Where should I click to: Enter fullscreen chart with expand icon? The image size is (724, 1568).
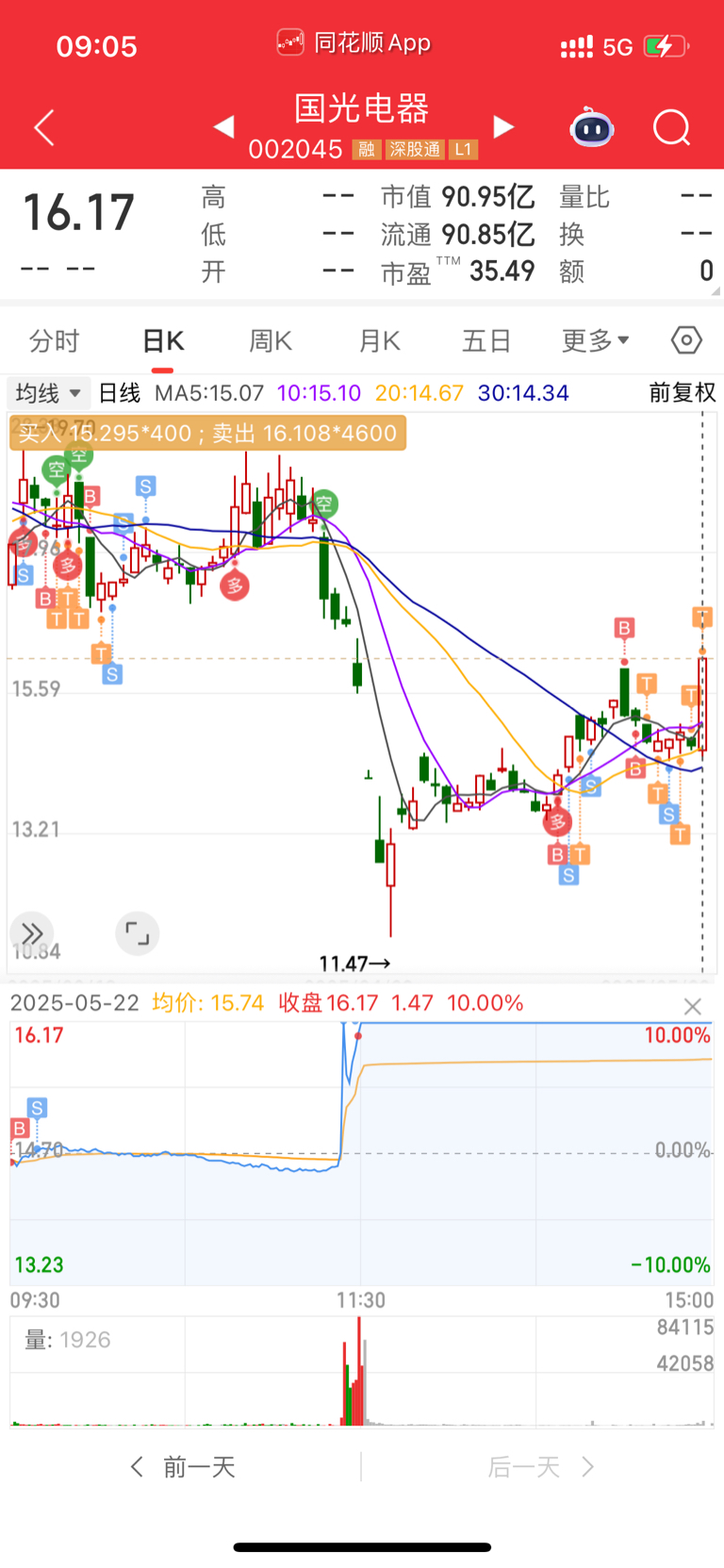pos(138,933)
